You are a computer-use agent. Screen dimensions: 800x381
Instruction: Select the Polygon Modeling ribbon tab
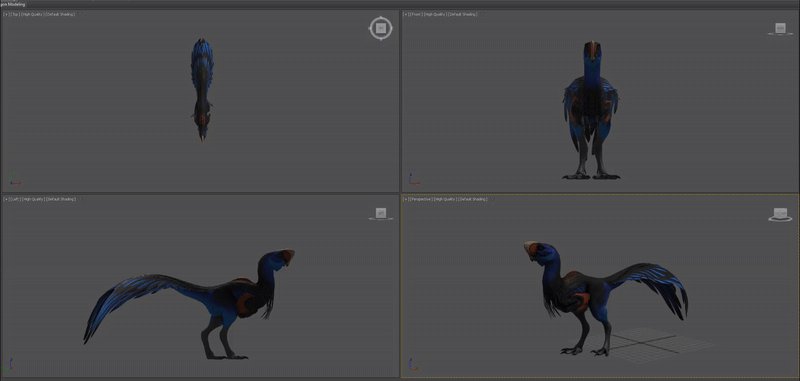[x=13, y=4]
